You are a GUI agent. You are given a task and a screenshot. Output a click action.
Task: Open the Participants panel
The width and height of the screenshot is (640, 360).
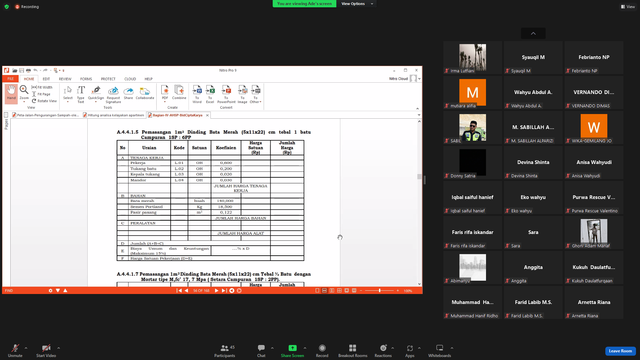point(224,350)
